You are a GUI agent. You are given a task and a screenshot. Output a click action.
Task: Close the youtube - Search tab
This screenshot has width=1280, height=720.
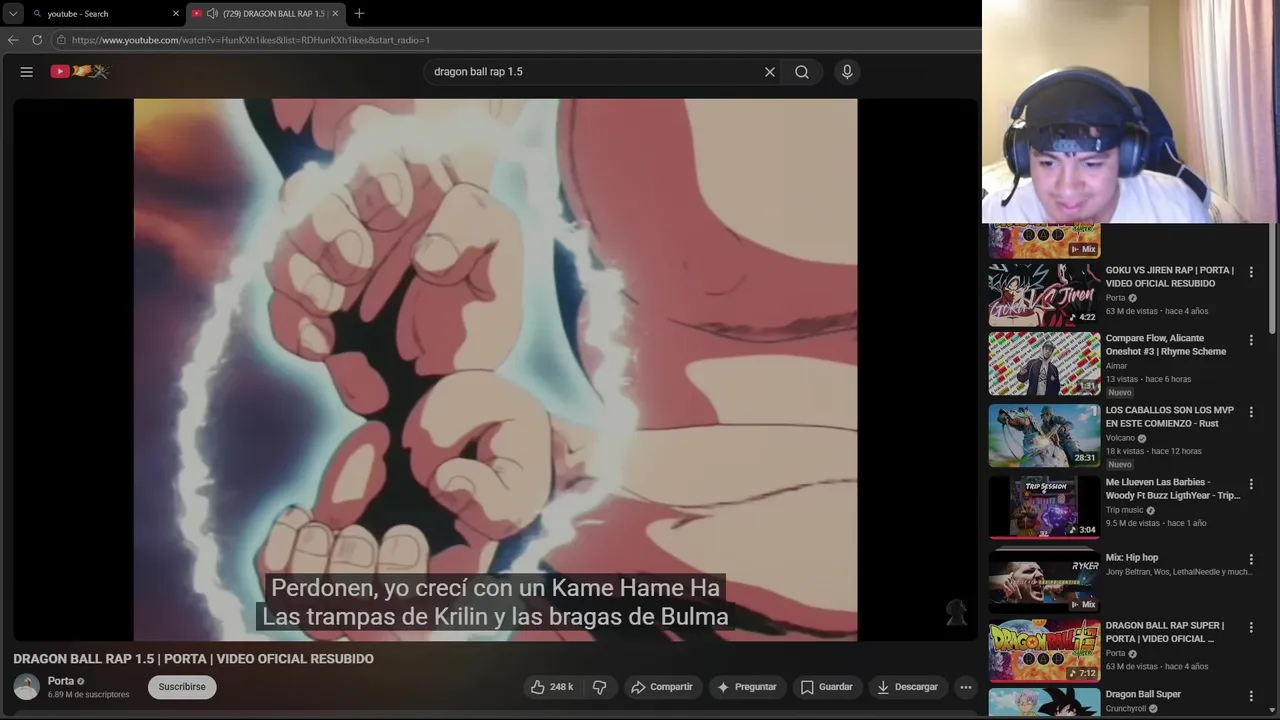tap(176, 13)
